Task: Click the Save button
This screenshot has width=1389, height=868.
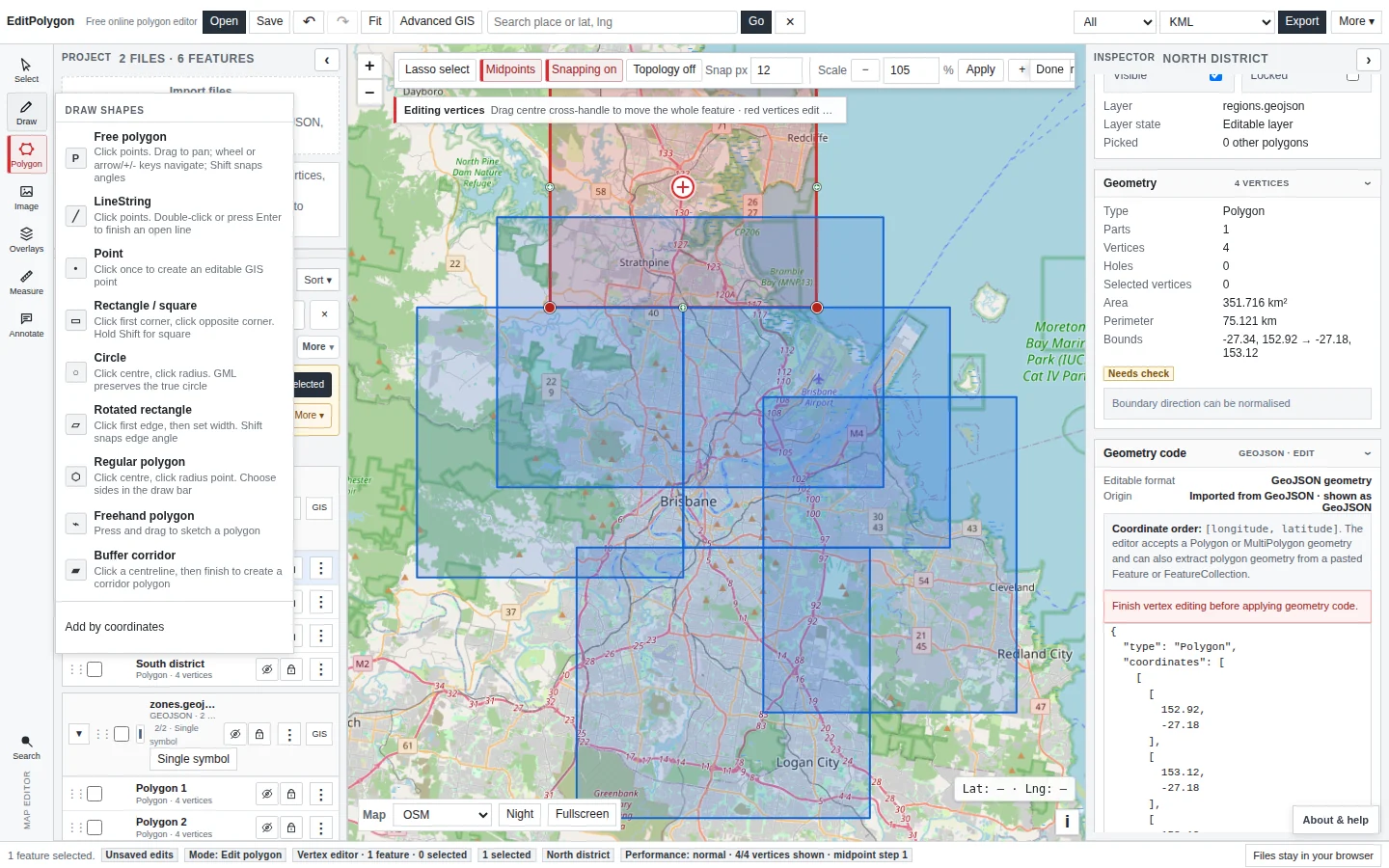Action: pyautogui.click(x=270, y=21)
